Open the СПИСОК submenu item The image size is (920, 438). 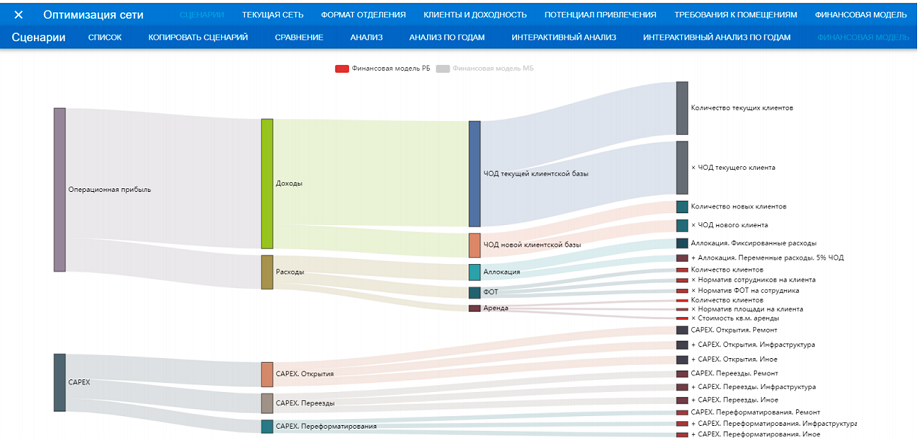(105, 38)
